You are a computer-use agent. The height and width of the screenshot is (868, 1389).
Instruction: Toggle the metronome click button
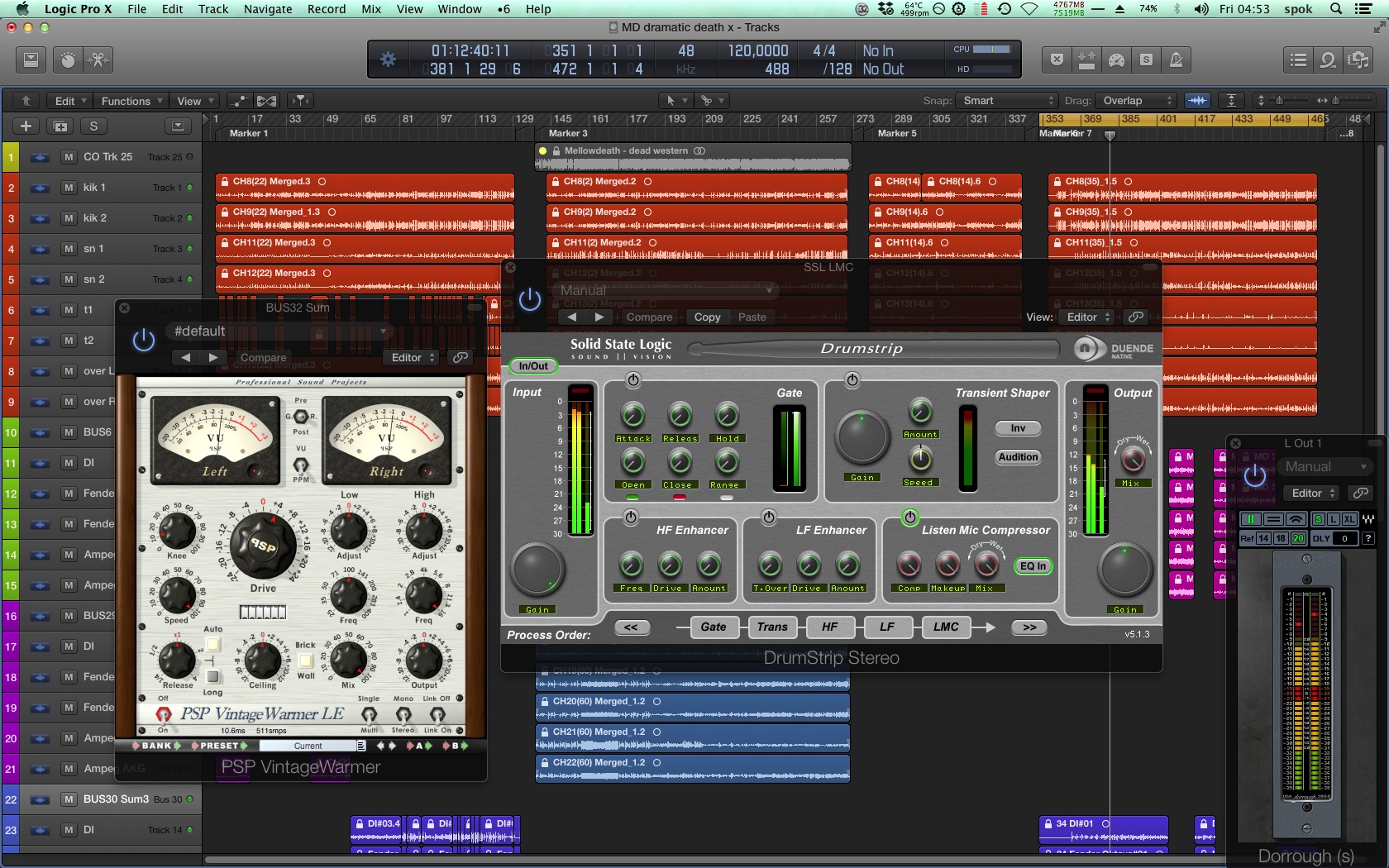pos(1176,60)
